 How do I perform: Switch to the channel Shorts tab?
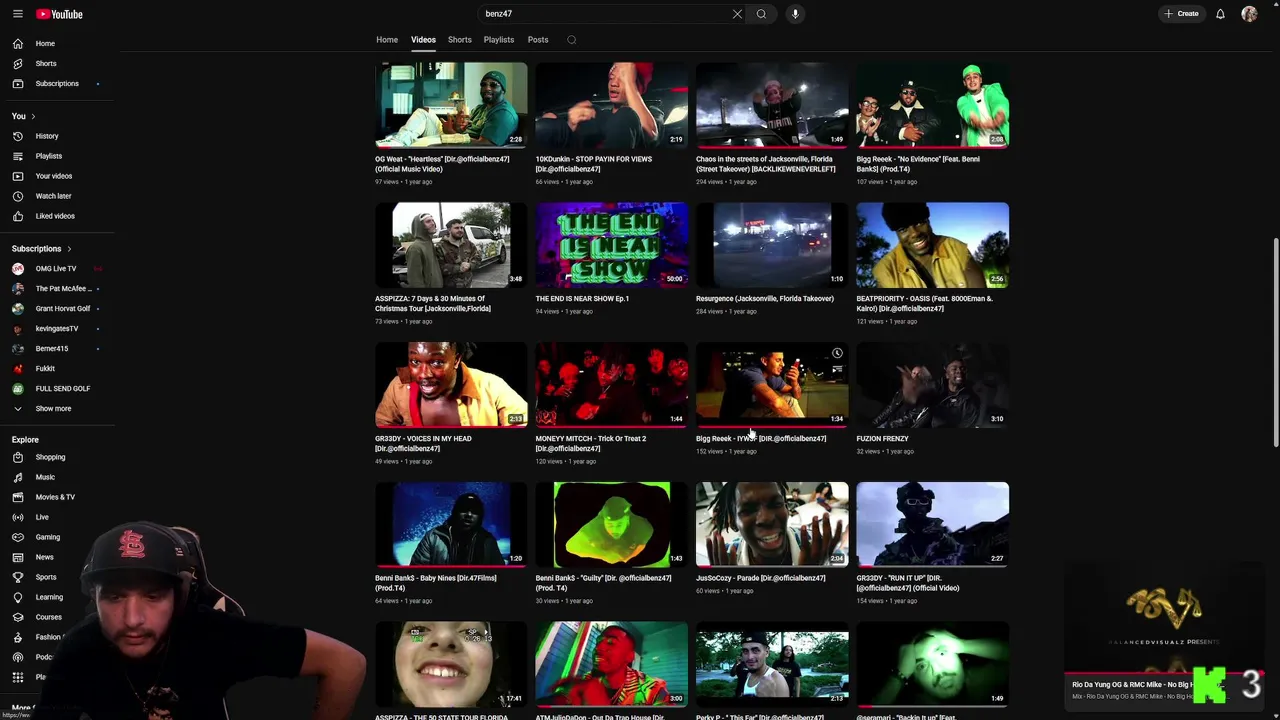tap(460, 40)
